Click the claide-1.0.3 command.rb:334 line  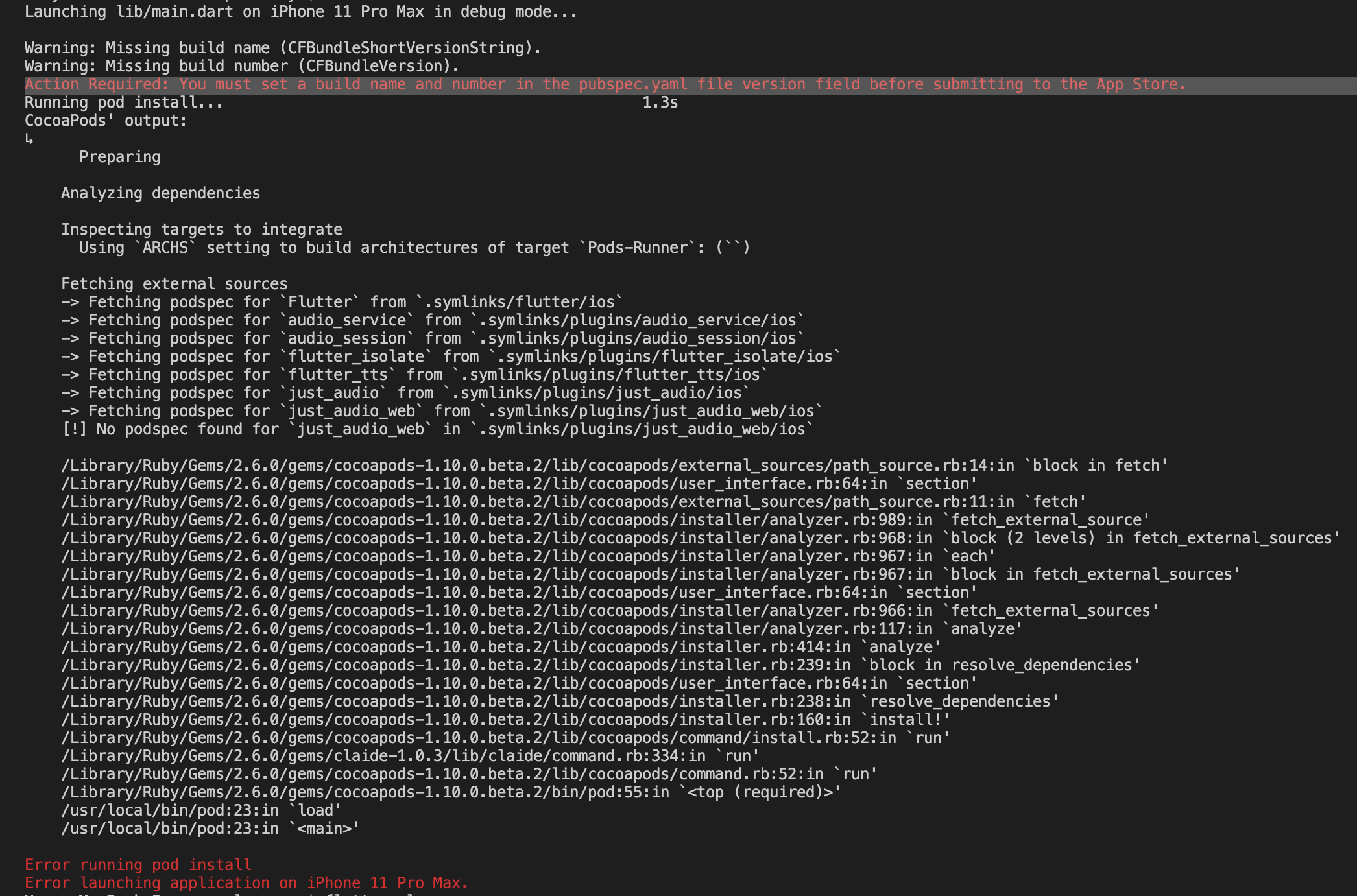[410, 756]
